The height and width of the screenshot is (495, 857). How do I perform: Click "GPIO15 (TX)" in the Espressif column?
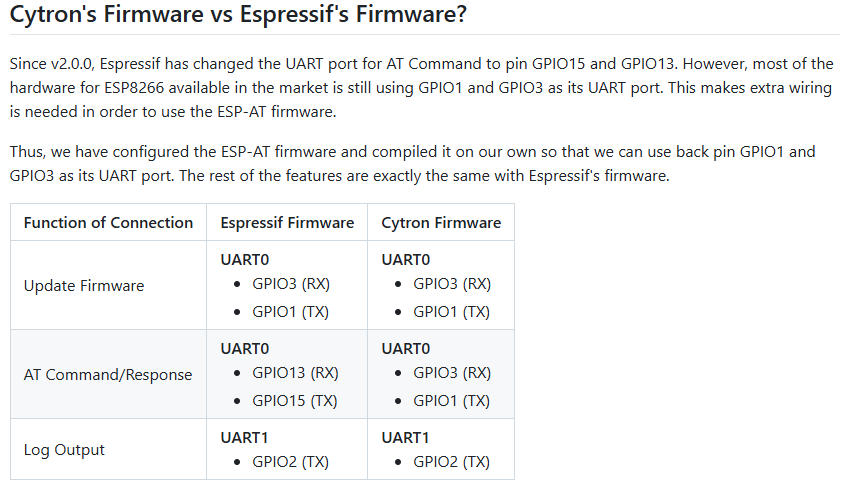point(294,401)
